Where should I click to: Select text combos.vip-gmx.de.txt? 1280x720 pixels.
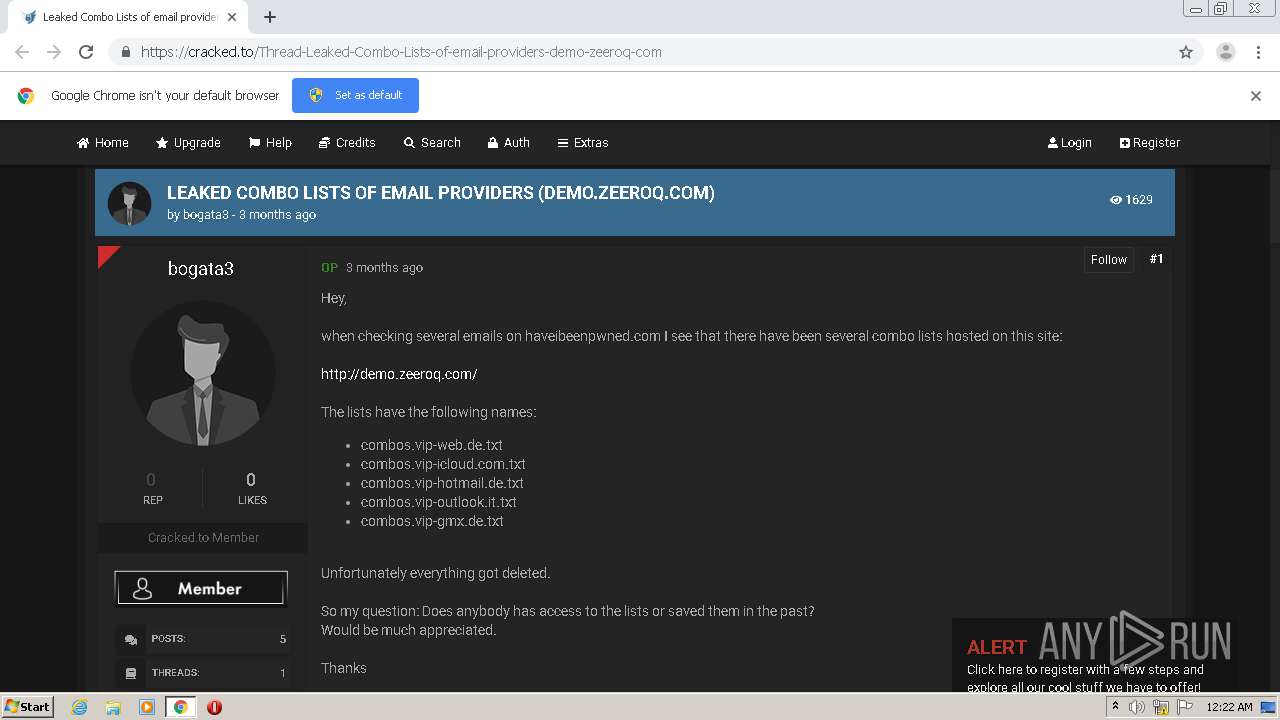click(x=432, y=521)
